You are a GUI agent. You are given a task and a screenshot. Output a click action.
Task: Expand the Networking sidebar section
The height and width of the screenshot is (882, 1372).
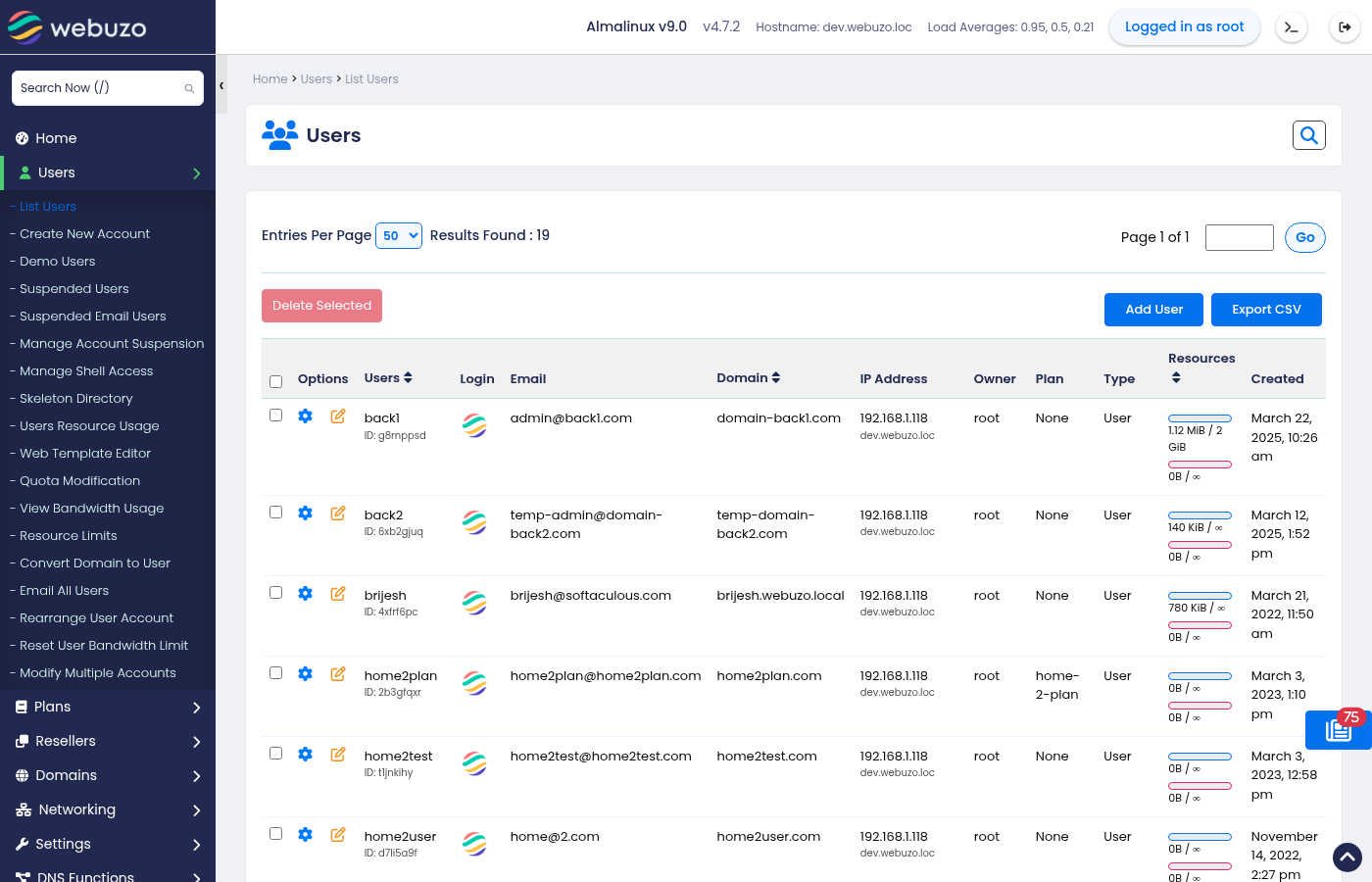[x=108, y=809]
